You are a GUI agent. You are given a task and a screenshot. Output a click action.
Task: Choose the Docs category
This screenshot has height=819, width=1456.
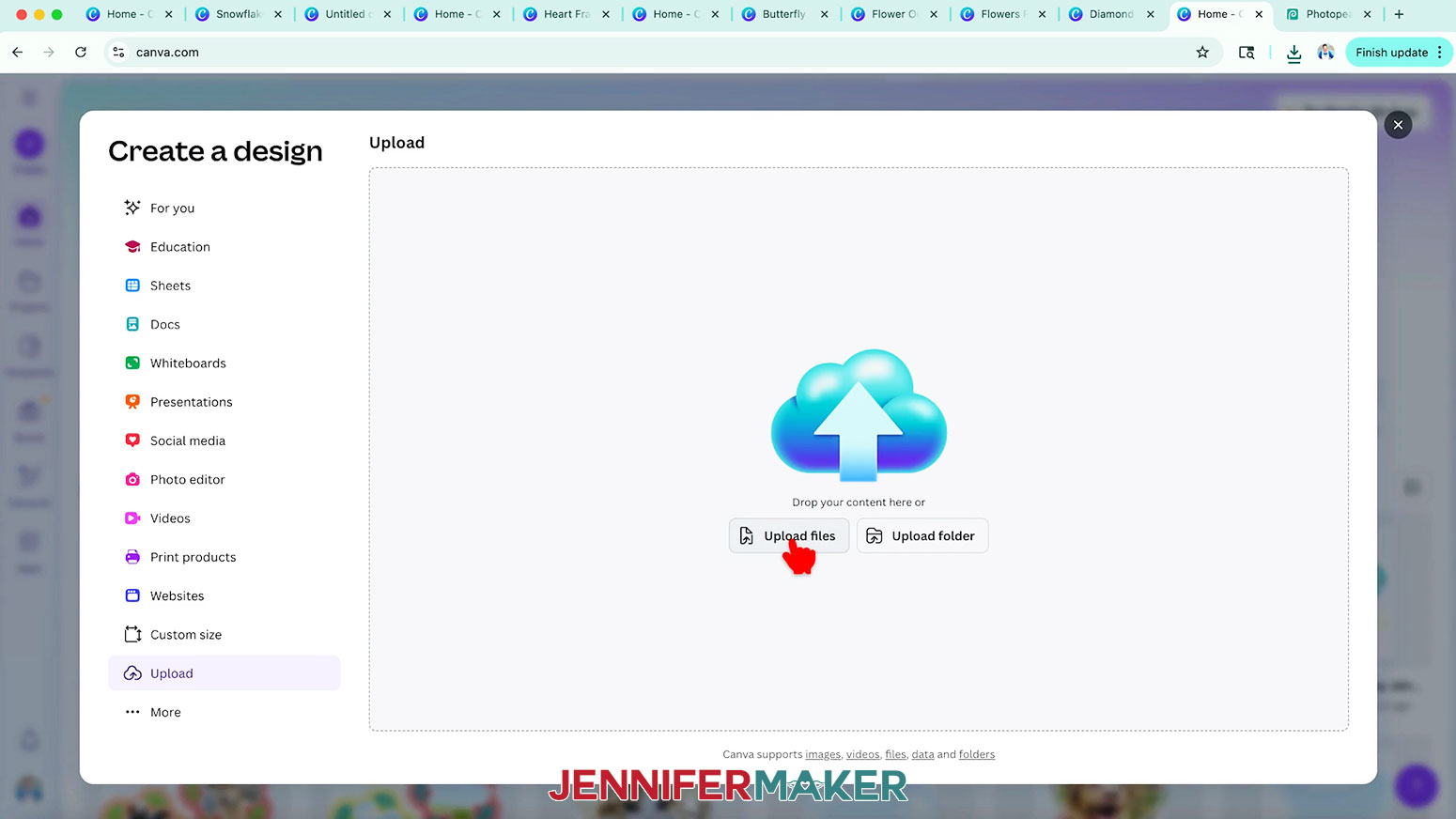point(224,324)
